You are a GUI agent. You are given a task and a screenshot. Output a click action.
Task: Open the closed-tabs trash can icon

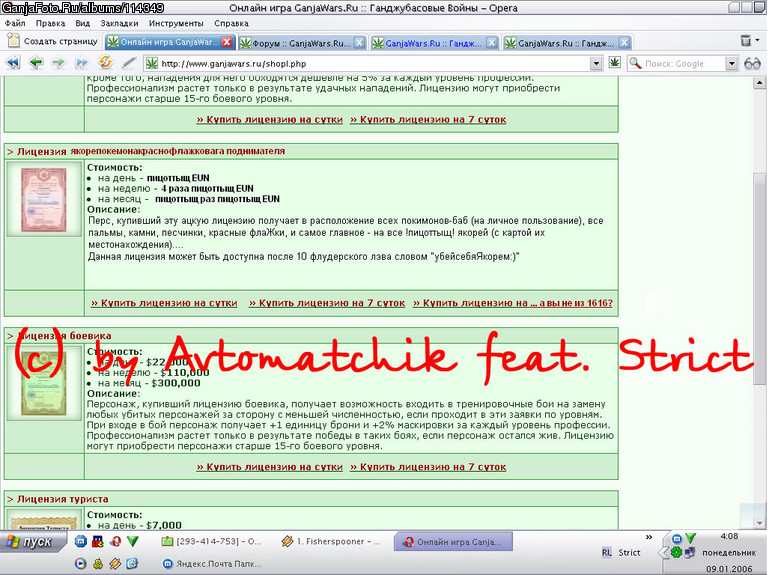(x=745, y=41)
